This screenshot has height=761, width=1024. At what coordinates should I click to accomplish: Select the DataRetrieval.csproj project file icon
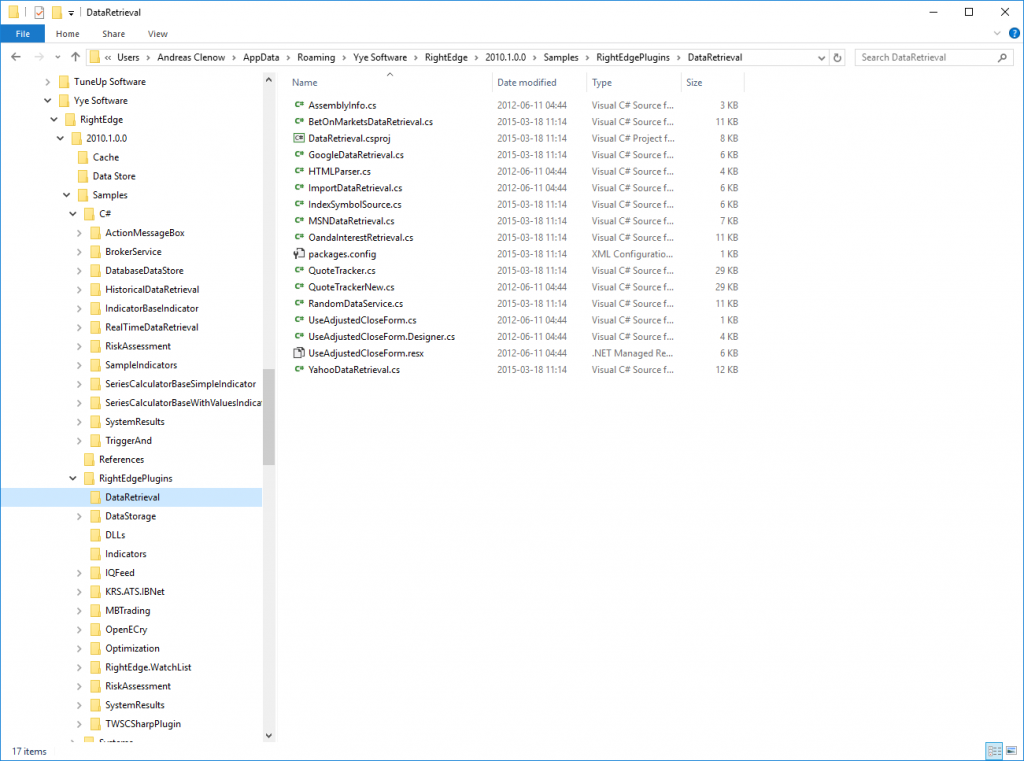[x=299, y=138]
